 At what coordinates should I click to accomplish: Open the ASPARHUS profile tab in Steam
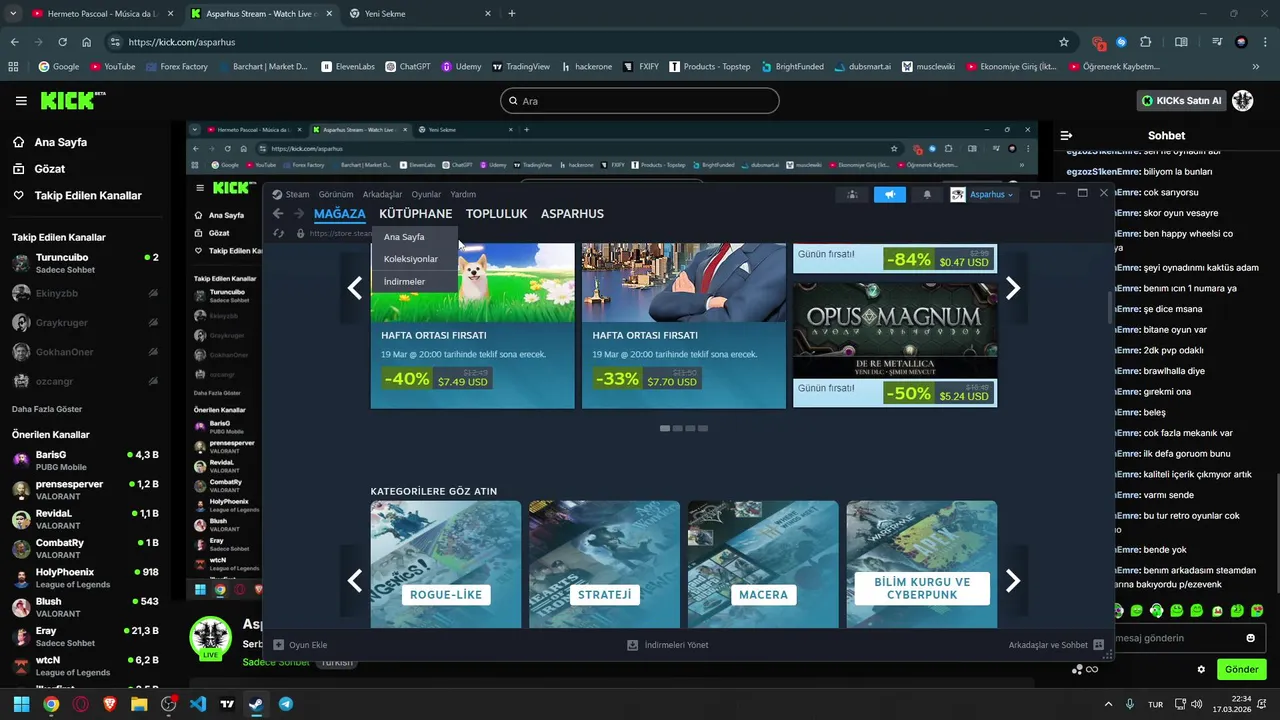coord(572,214)
